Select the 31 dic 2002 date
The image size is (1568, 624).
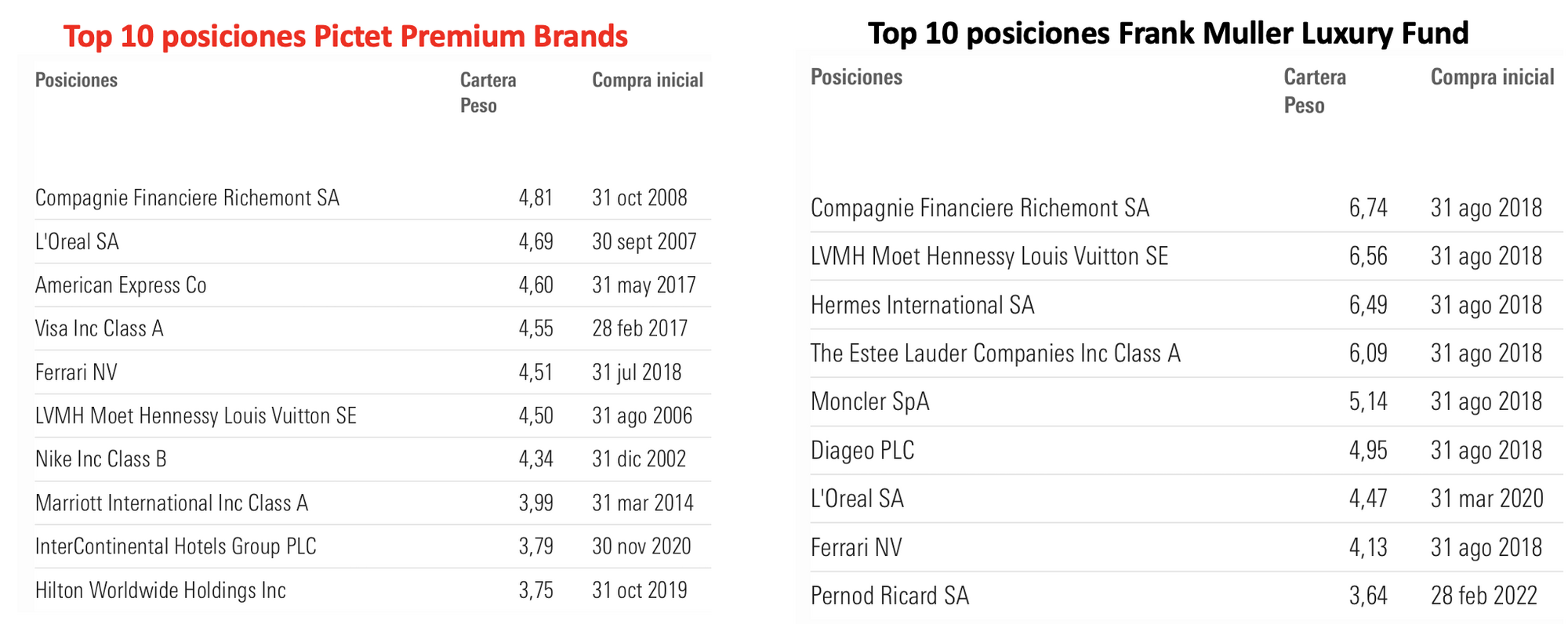(639, 459)
